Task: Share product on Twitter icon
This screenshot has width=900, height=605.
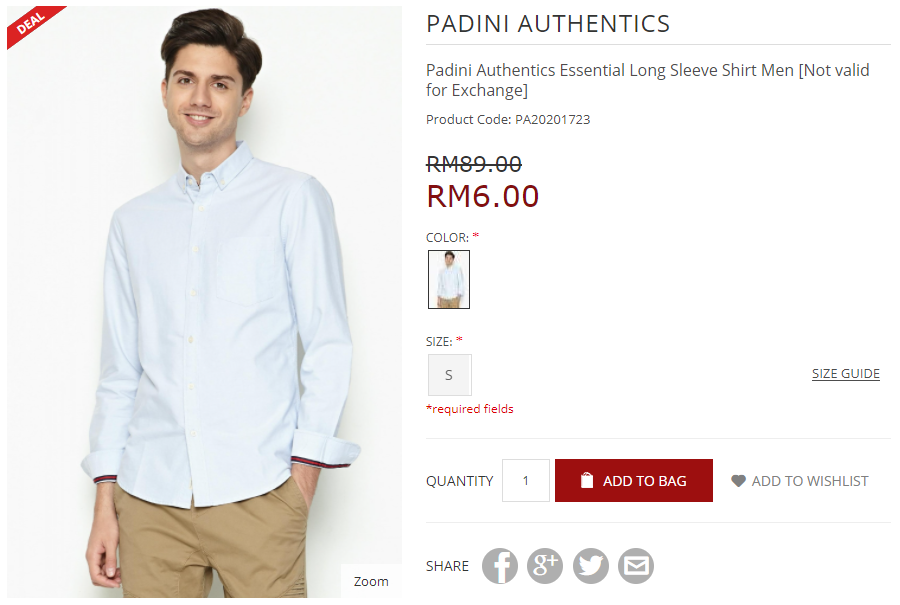Action: tap(591, 566)
